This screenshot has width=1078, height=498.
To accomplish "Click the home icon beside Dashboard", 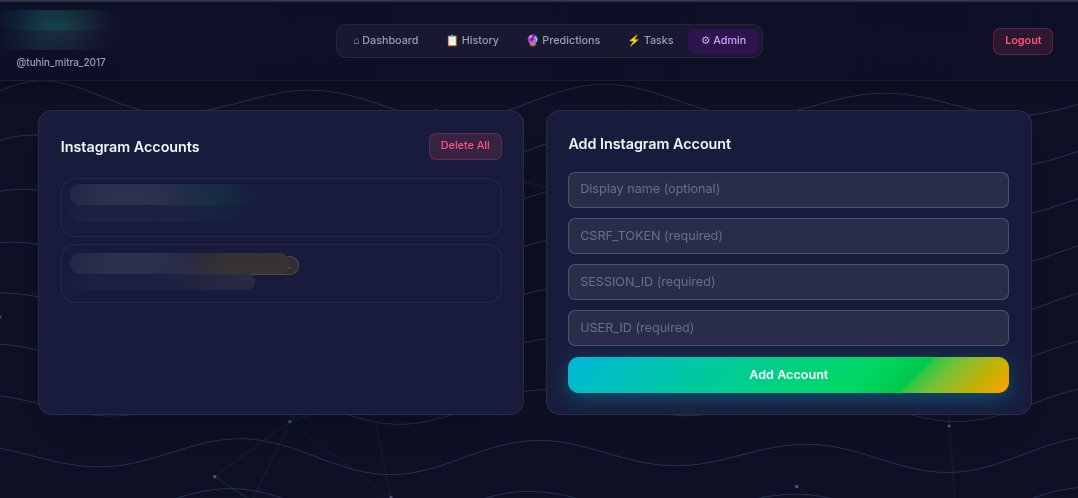I will (x=356, y=41).
